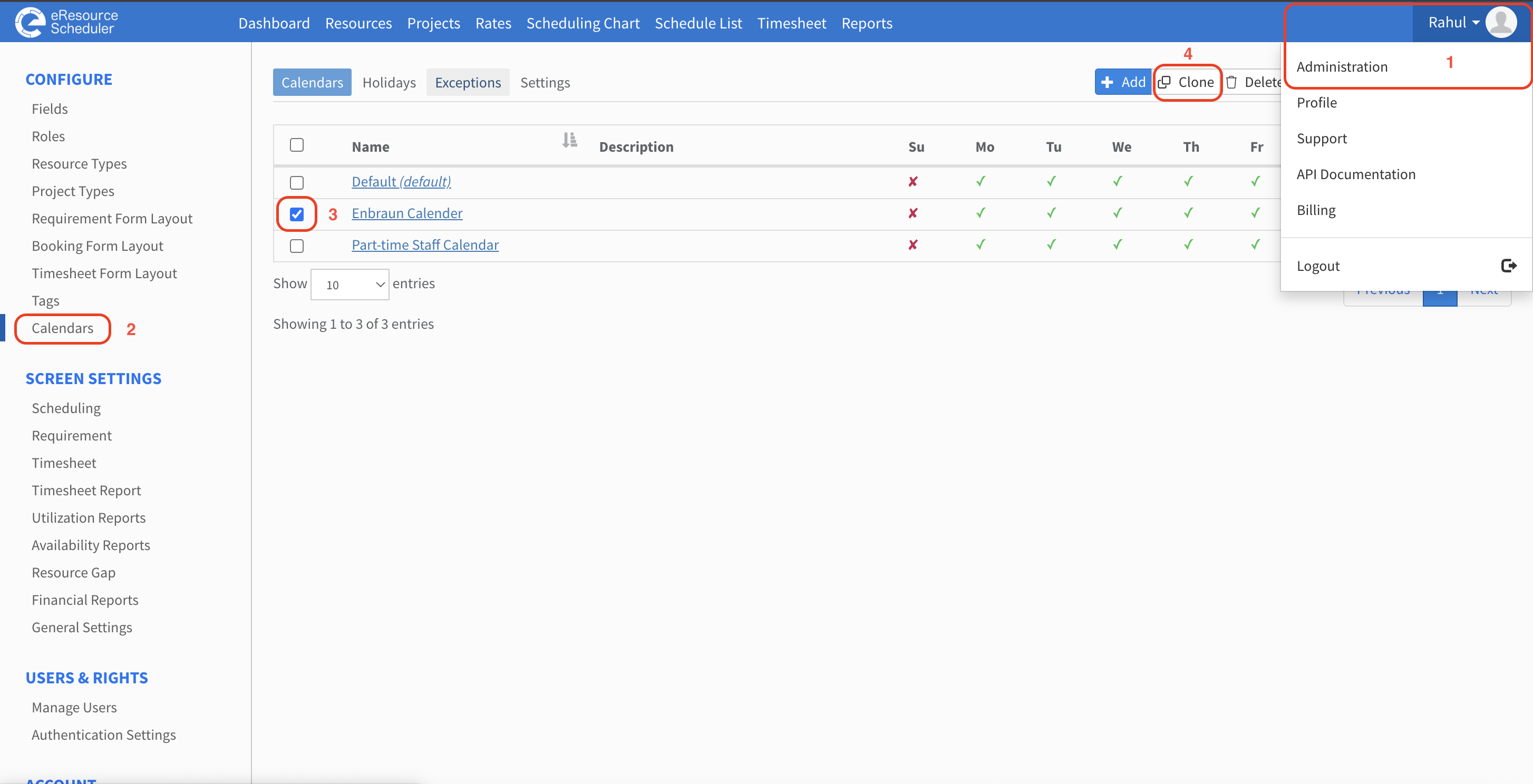Click the eResource Scheduler logo icon
This screenshot has height=784, width=1533.
pyautogui.click(x=30, y=22)
